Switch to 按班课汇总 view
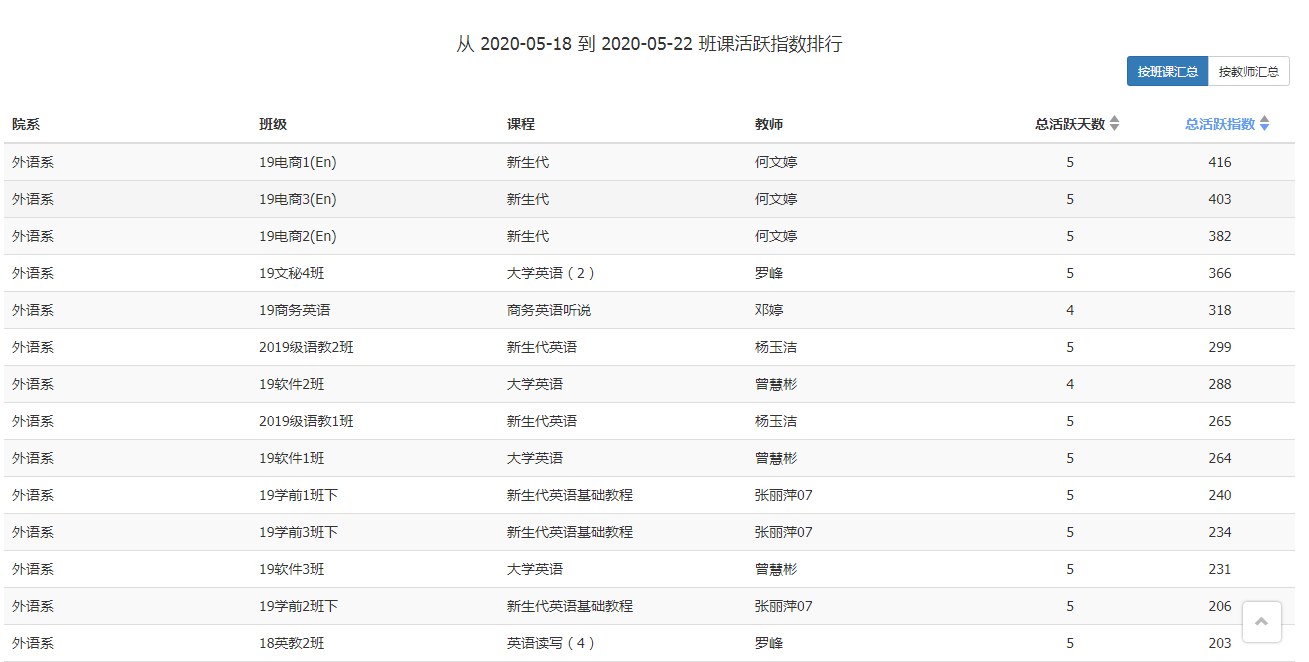Viewport: 1309px width, 662px height. click(1167, 72)
